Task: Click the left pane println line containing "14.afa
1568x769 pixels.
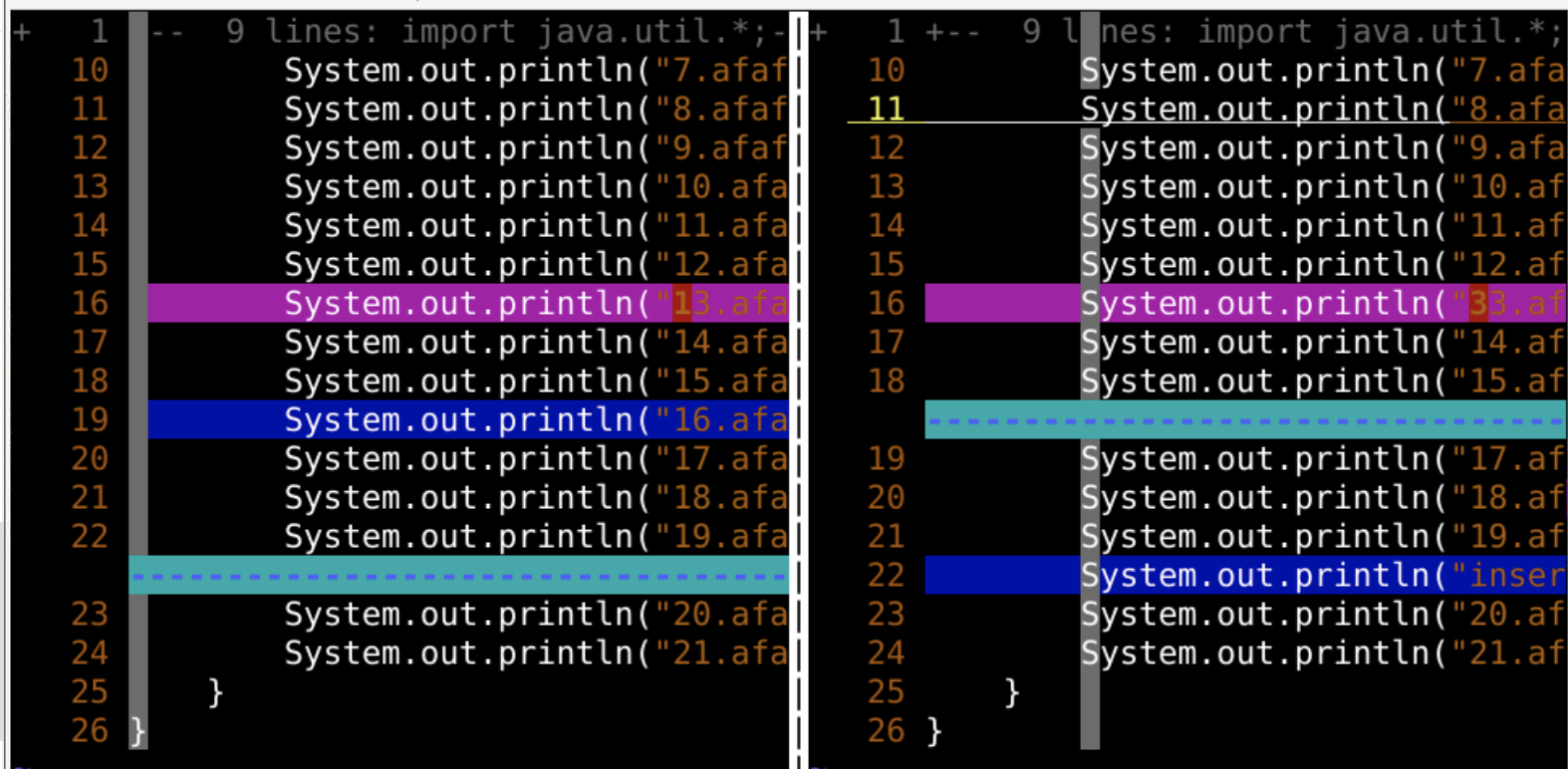Action: point(536,343)
